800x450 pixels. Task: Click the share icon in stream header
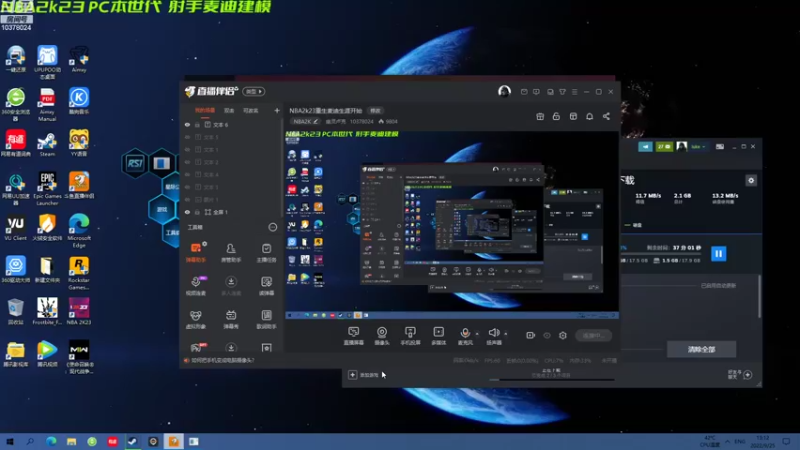[x=606, y=116]
